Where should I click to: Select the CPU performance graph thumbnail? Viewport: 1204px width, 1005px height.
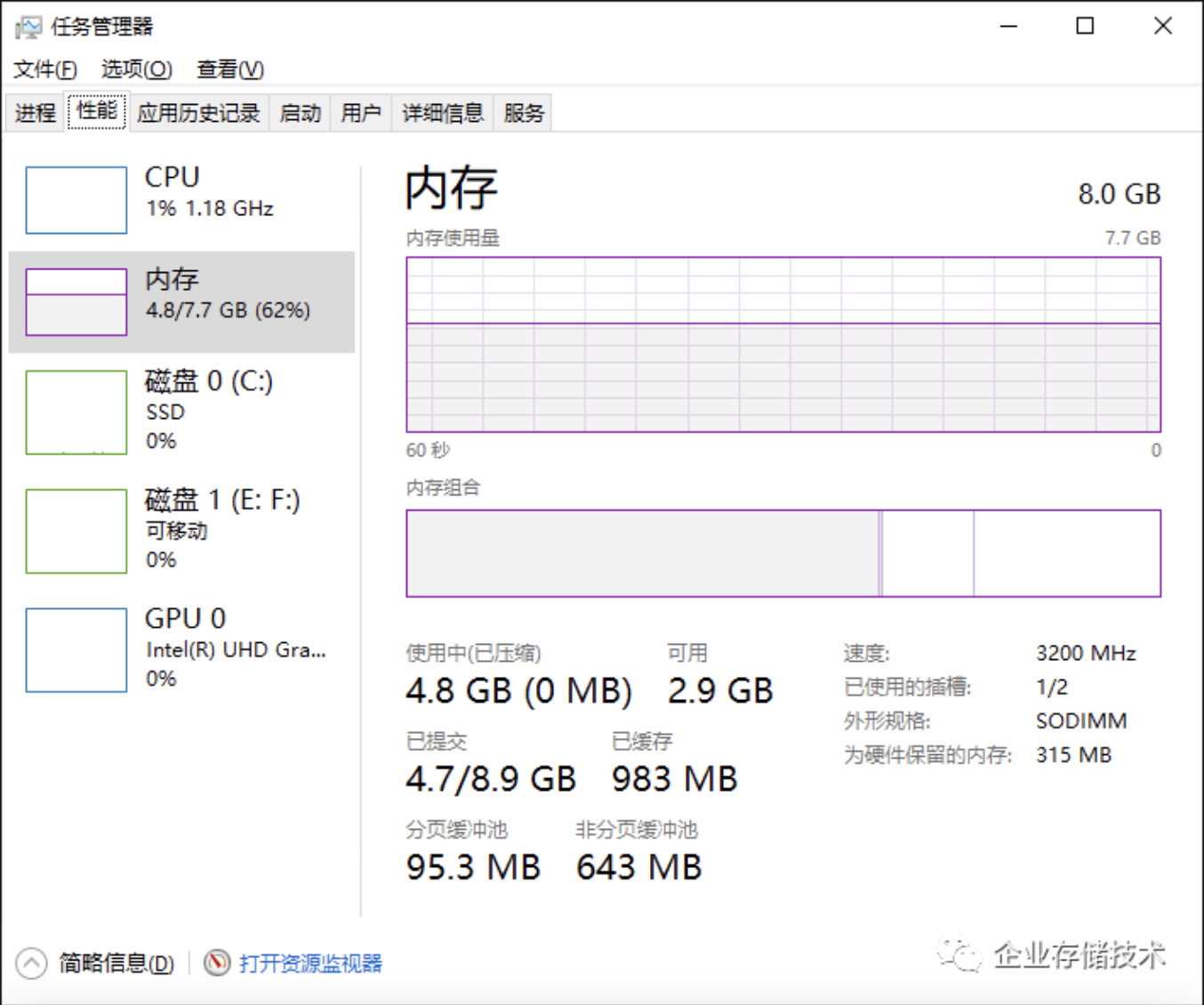coord(76,200)
